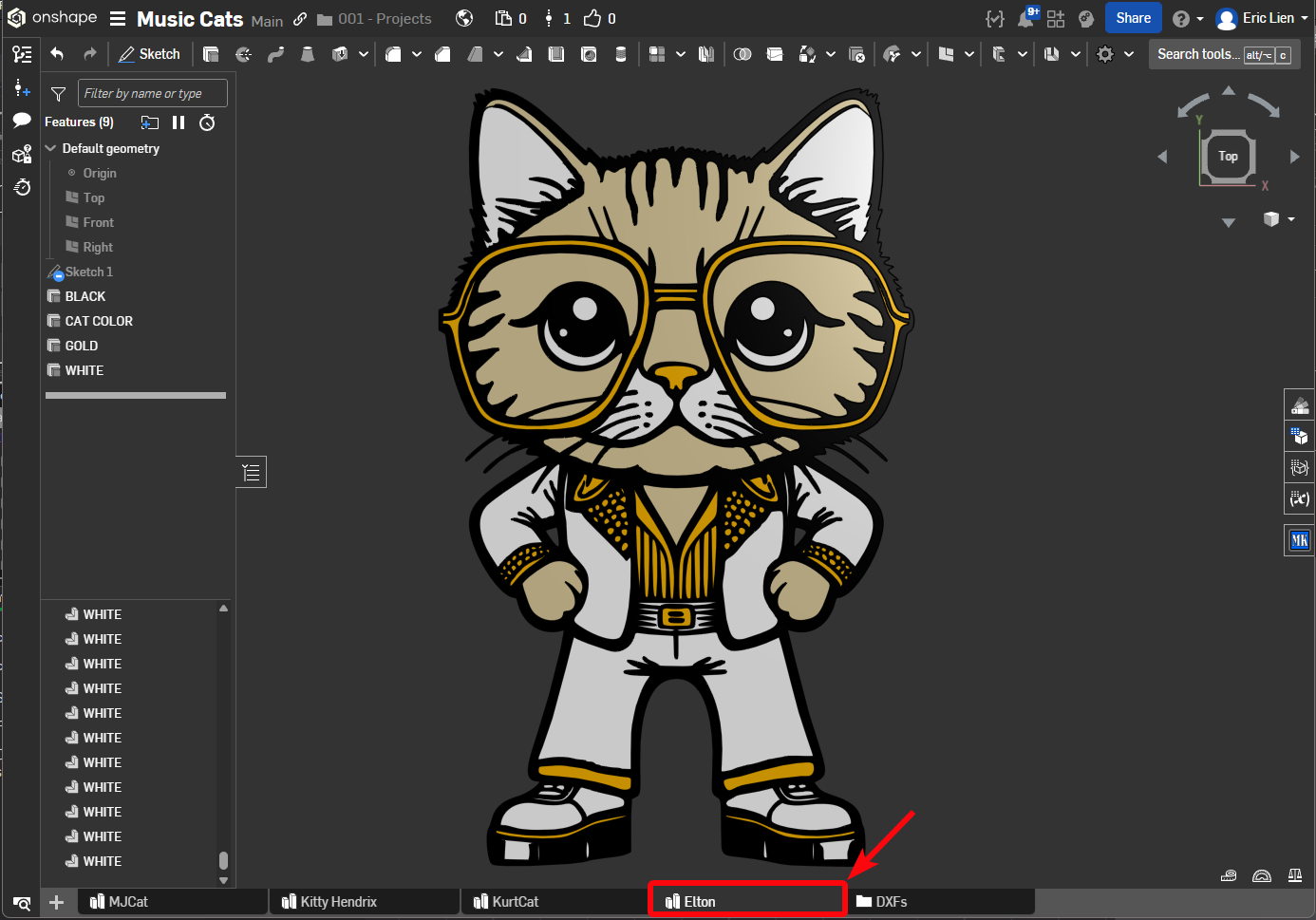This screenshot has height=920, width=1316.
Task: Click the Share button
Action: click(1134, 18)
